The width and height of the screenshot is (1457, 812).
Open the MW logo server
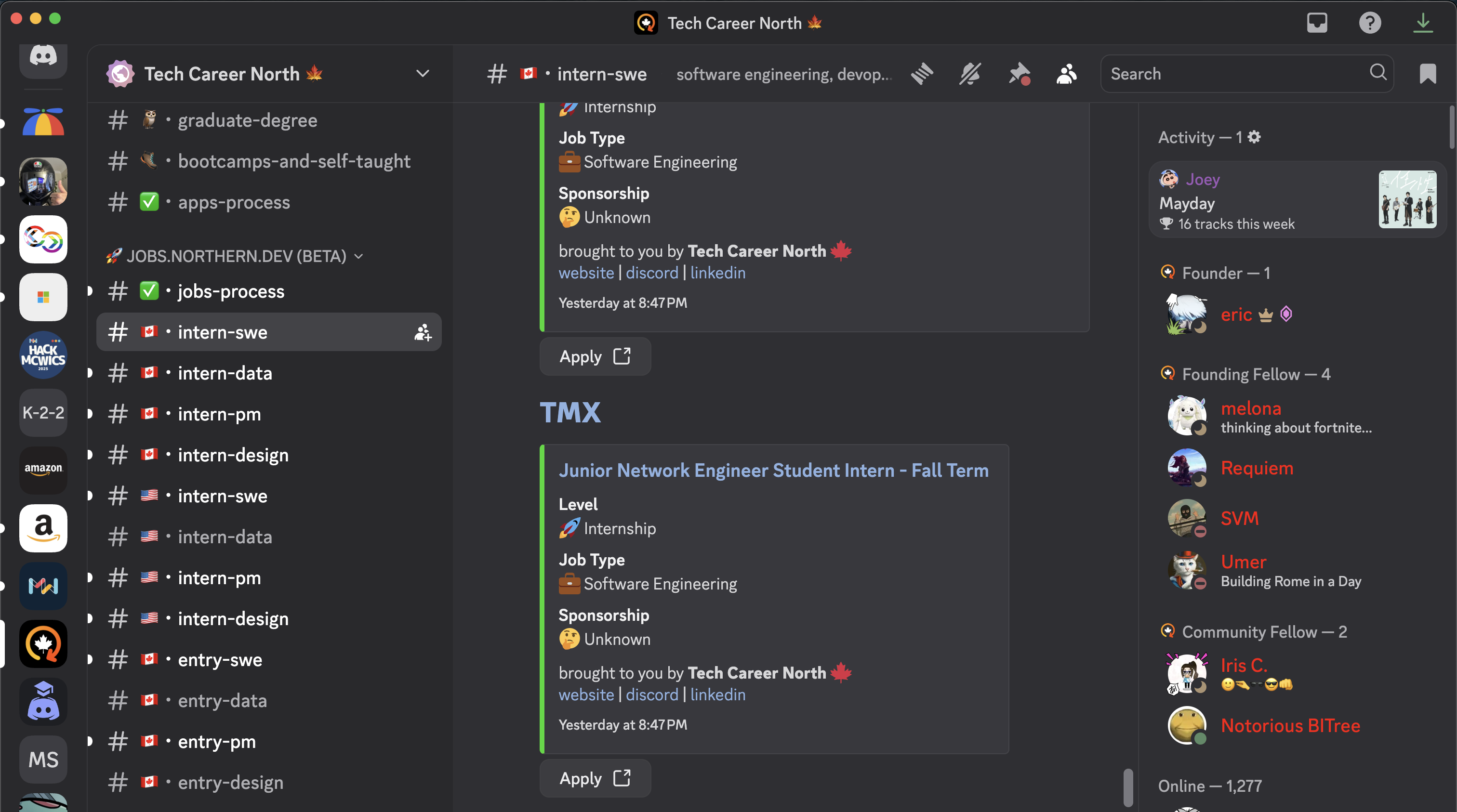43,586
